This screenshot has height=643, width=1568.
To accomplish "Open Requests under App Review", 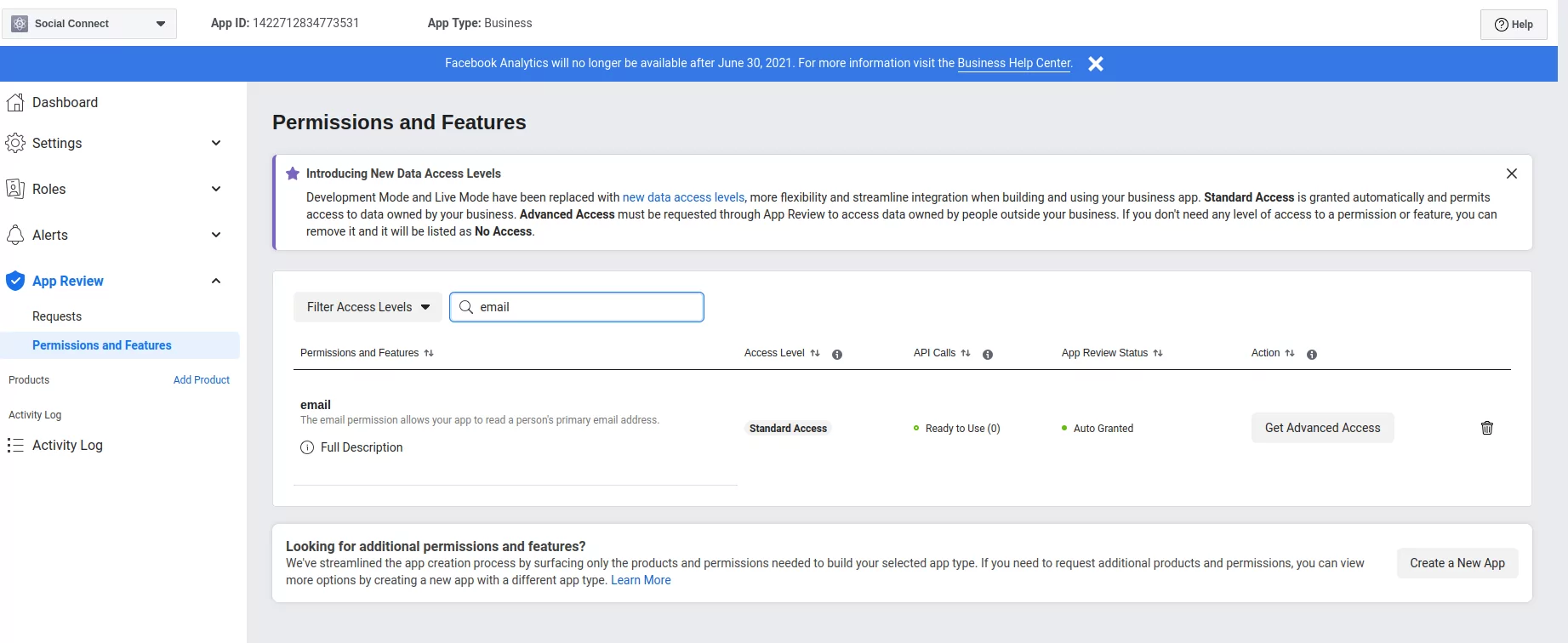I will [57, 316].
